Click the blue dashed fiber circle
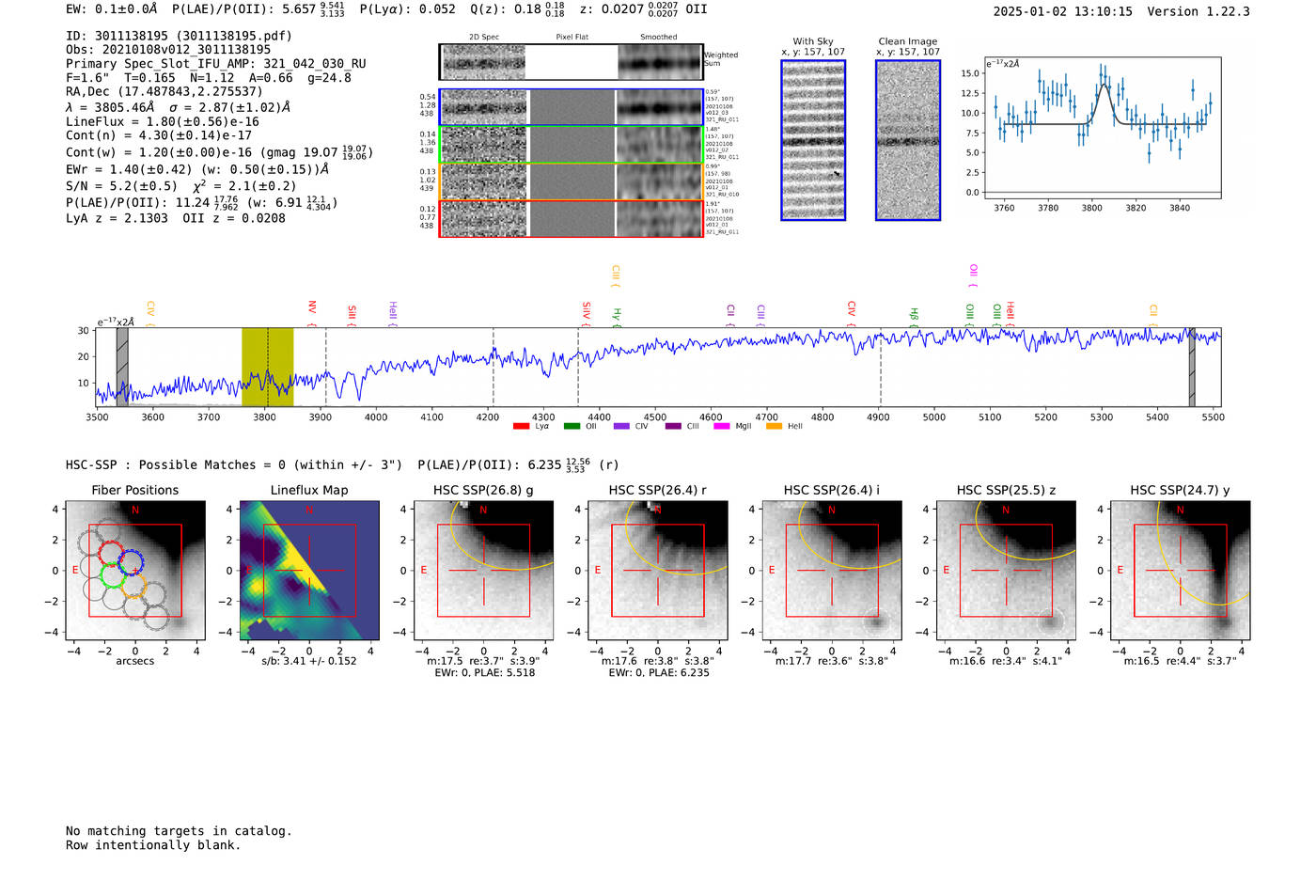Screen dimensions: 1316x896 coord(131,563)
